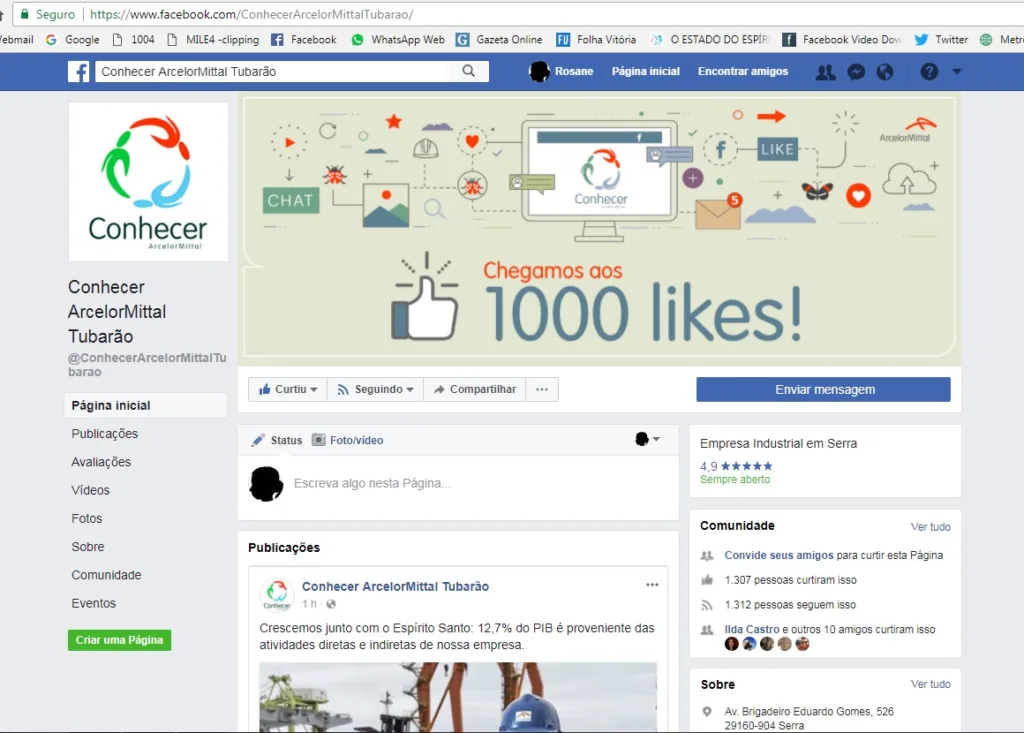
Task: Open Publicações in the left sidebar
Action: pyautogui.click(x=104, y=434)
